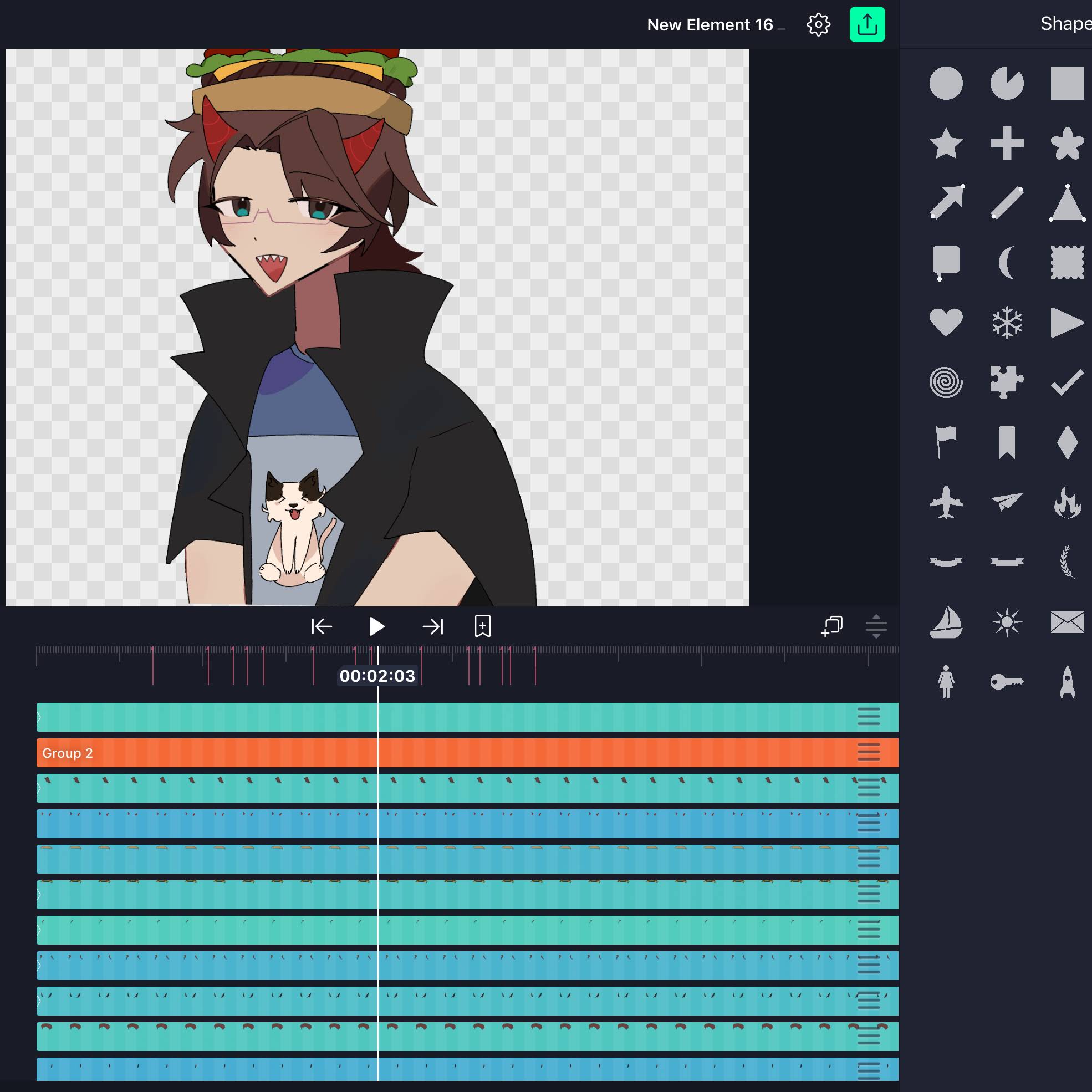Add the rocket shape
The width and height of the screenshot is (1092, 1092).
click(x=1067, y=682)
